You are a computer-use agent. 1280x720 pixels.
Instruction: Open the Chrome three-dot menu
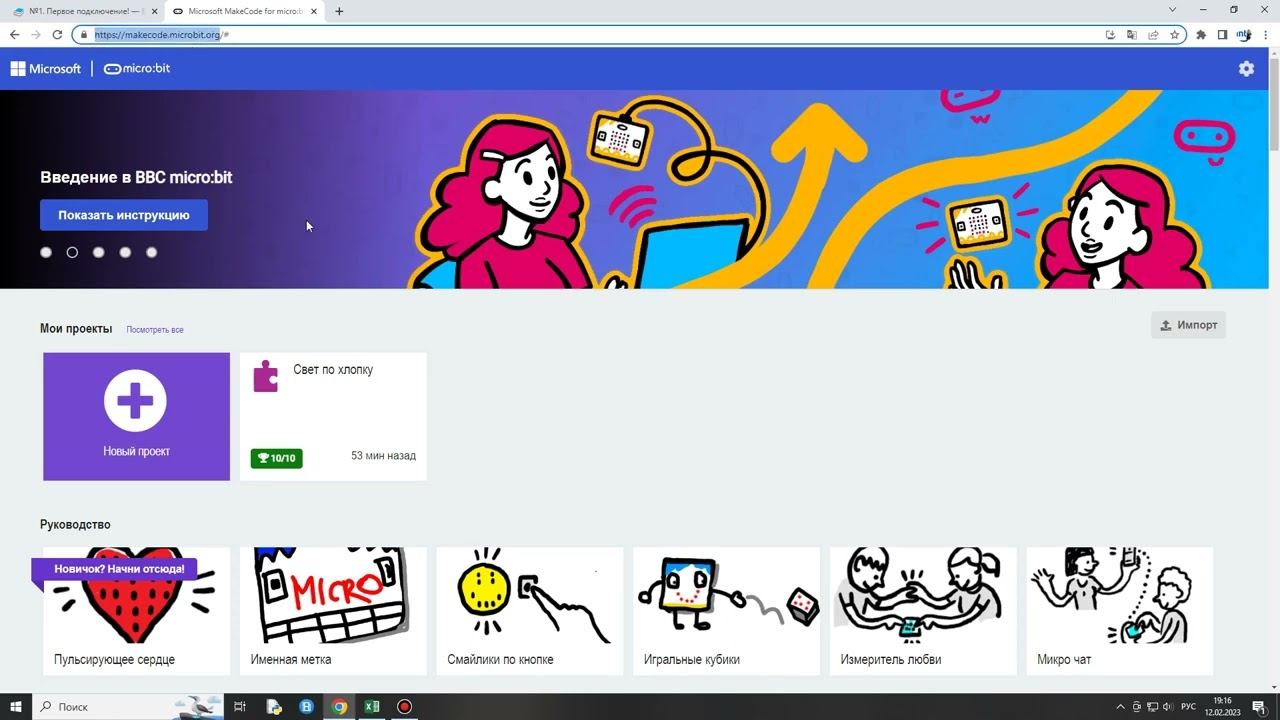1265,34
